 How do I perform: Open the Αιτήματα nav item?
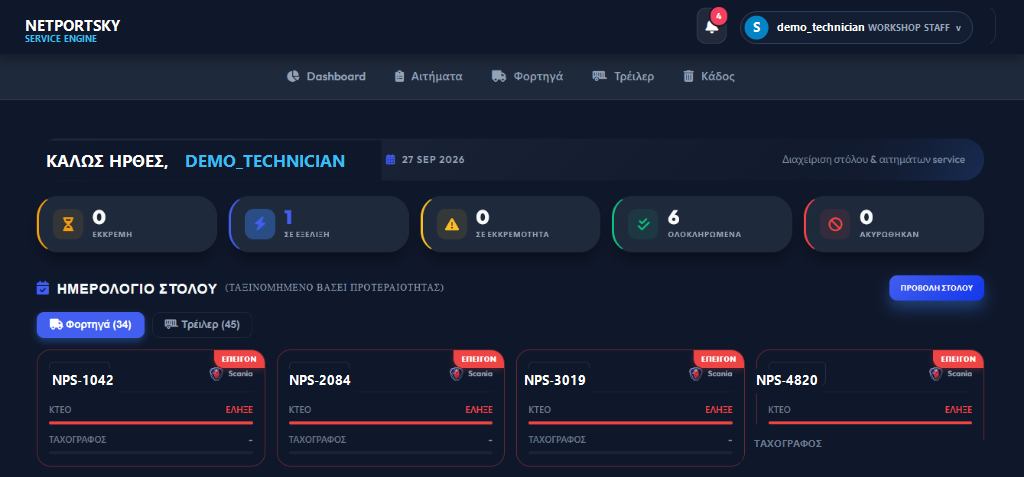click(x=428, y=76)
